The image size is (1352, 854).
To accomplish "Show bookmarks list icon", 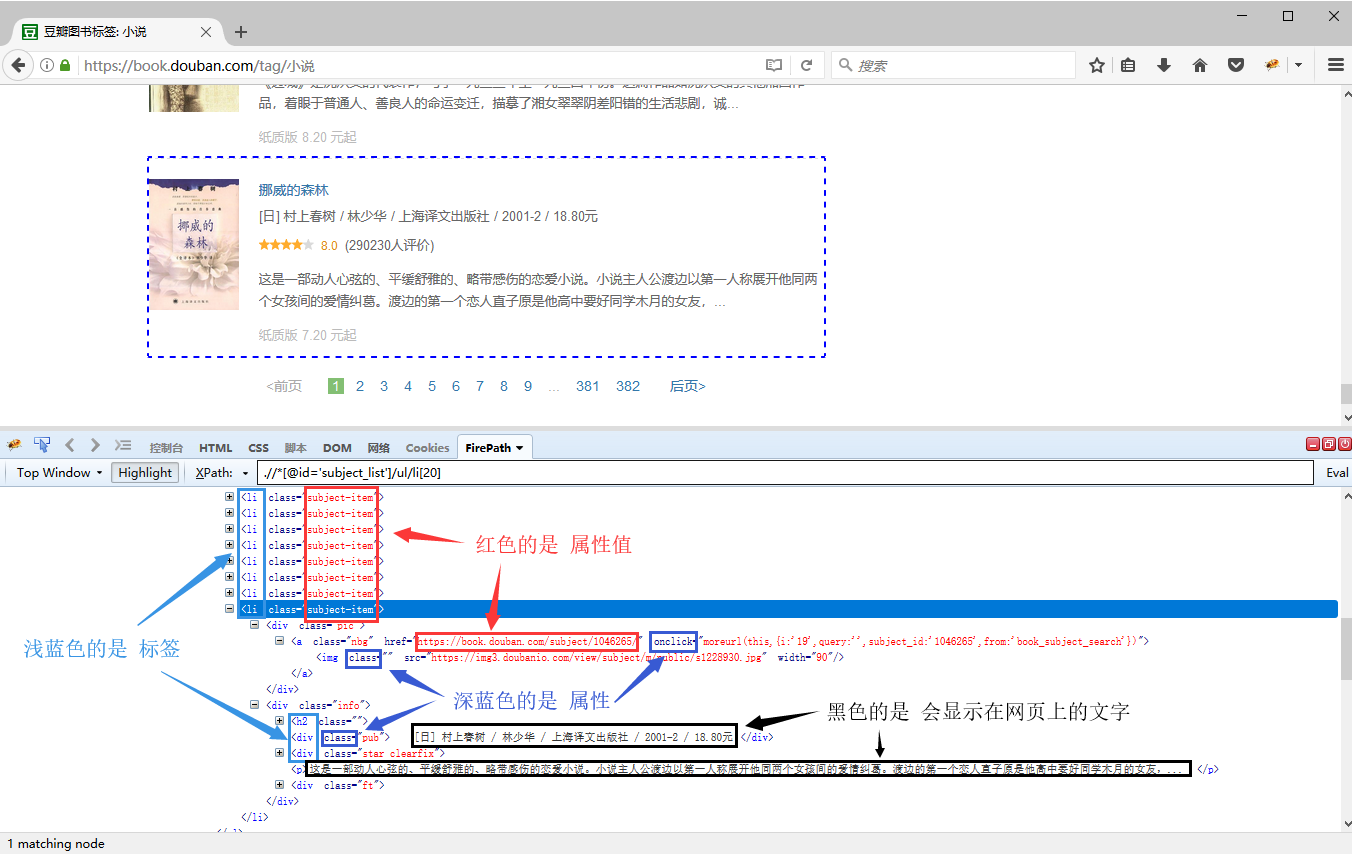I will click(1129, 65).
